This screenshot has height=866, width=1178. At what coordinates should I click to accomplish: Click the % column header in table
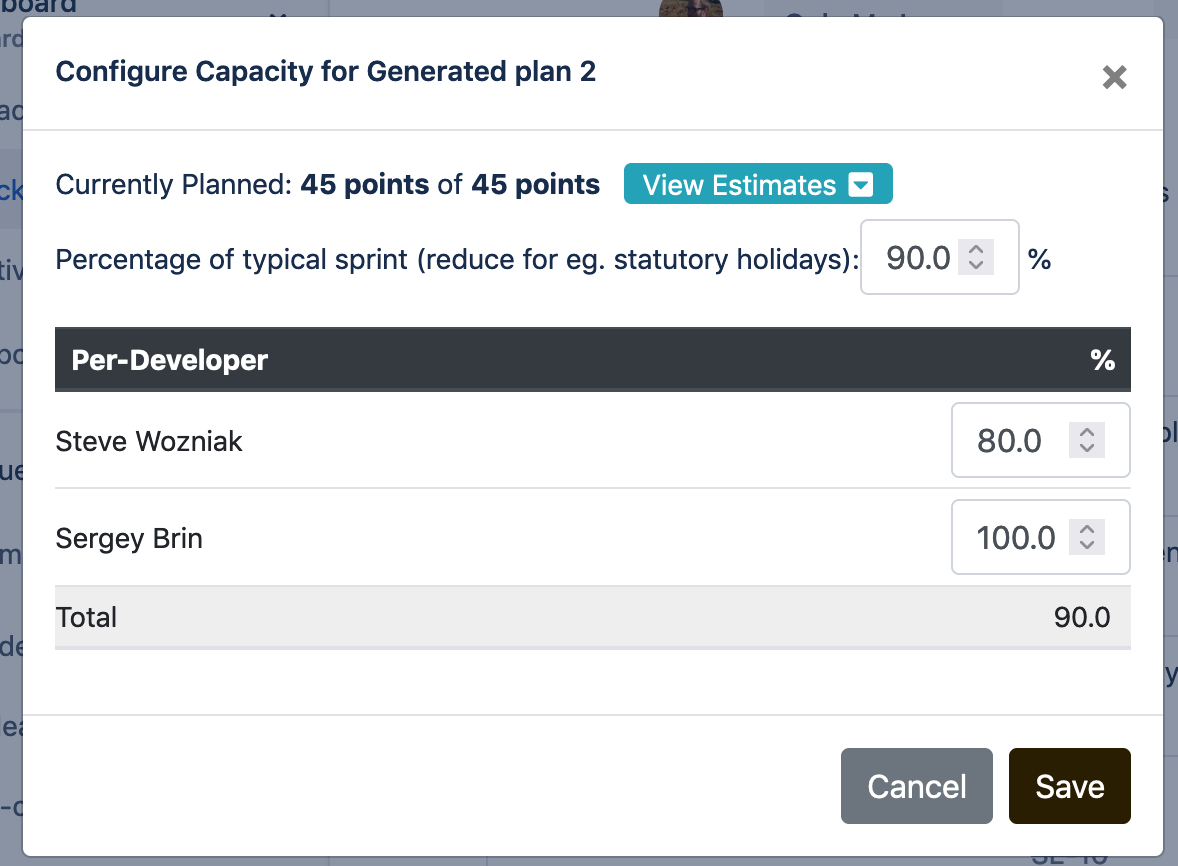pos(1102,360)
